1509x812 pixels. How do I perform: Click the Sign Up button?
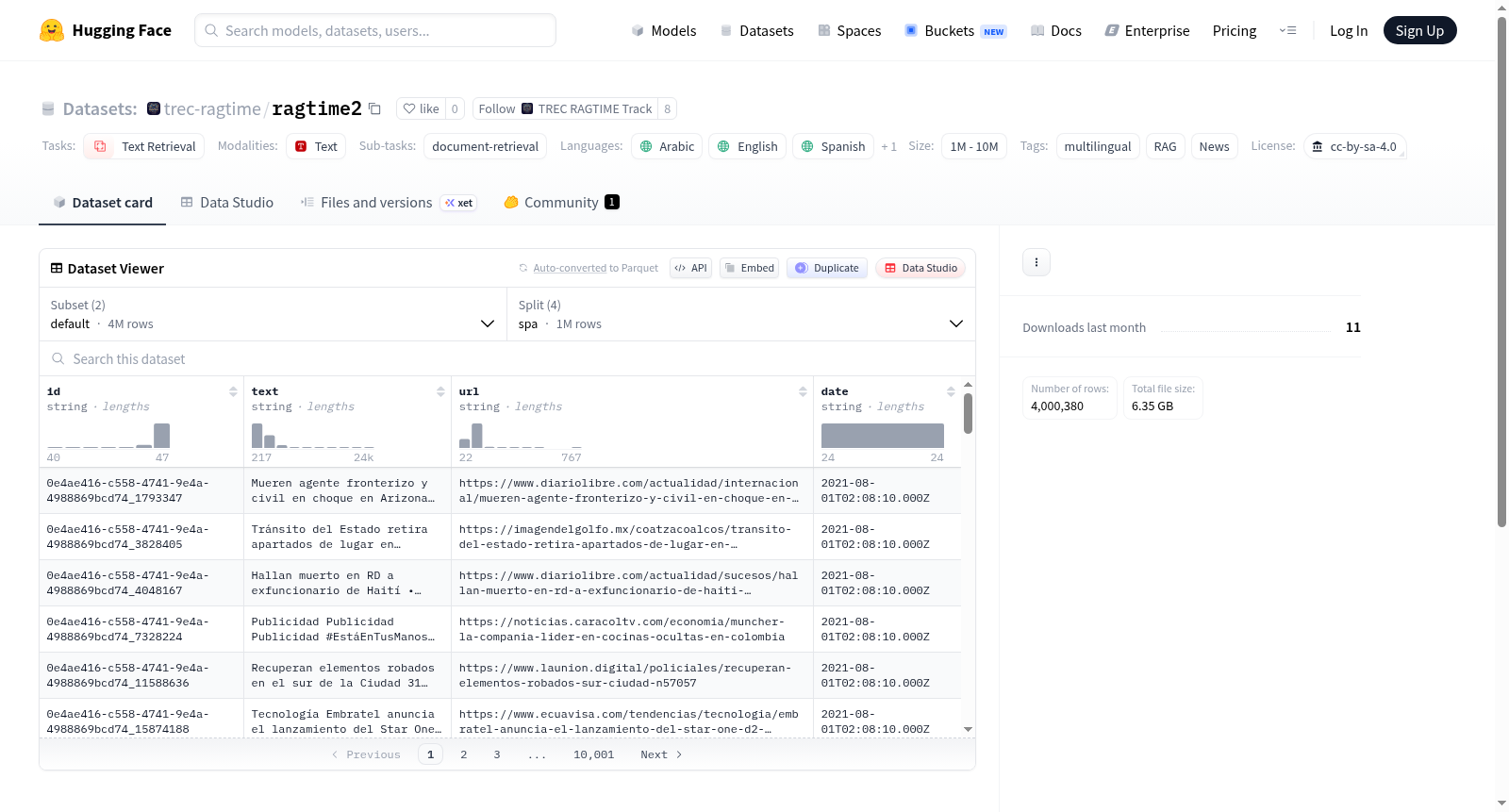coord(1420,30)
